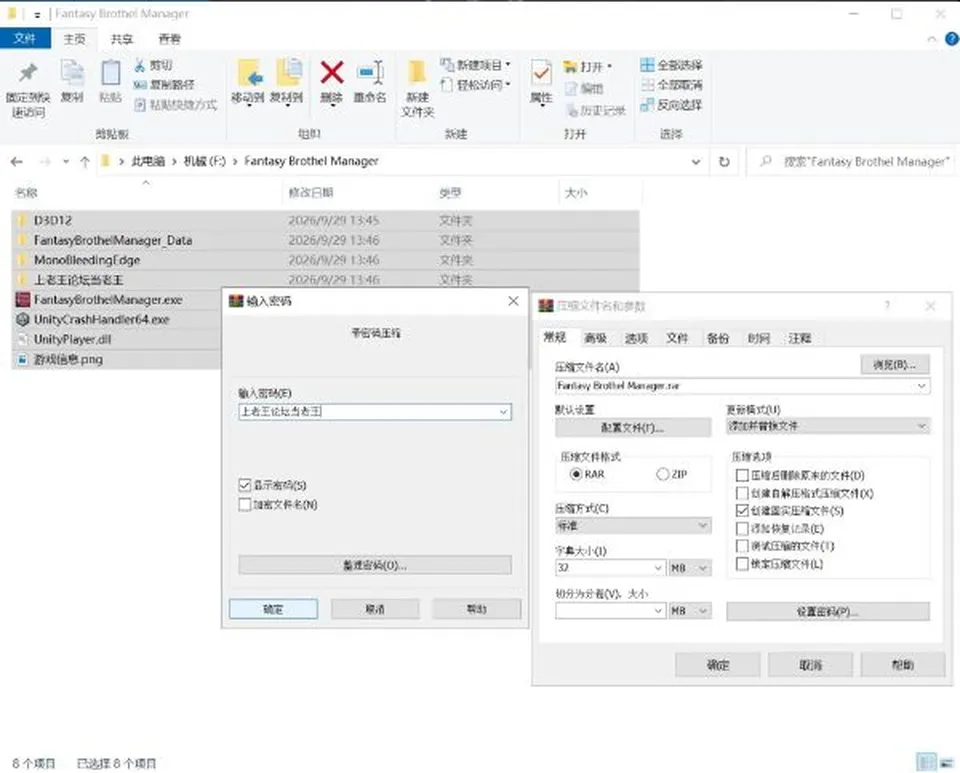Switch to the 共享 (Share) ribbon tab

(121, 39)
